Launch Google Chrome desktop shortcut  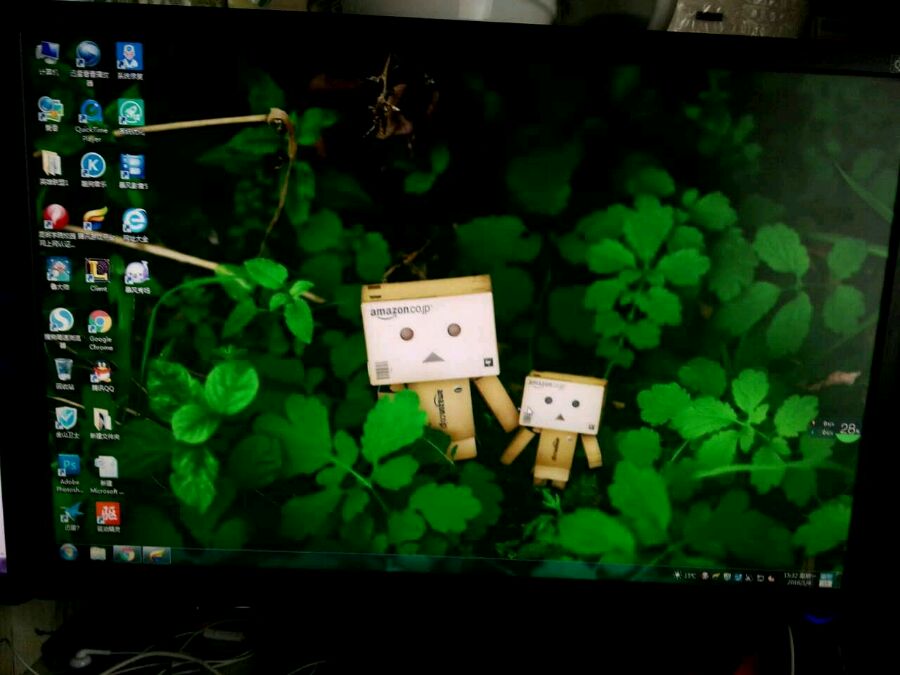[100, 329]
